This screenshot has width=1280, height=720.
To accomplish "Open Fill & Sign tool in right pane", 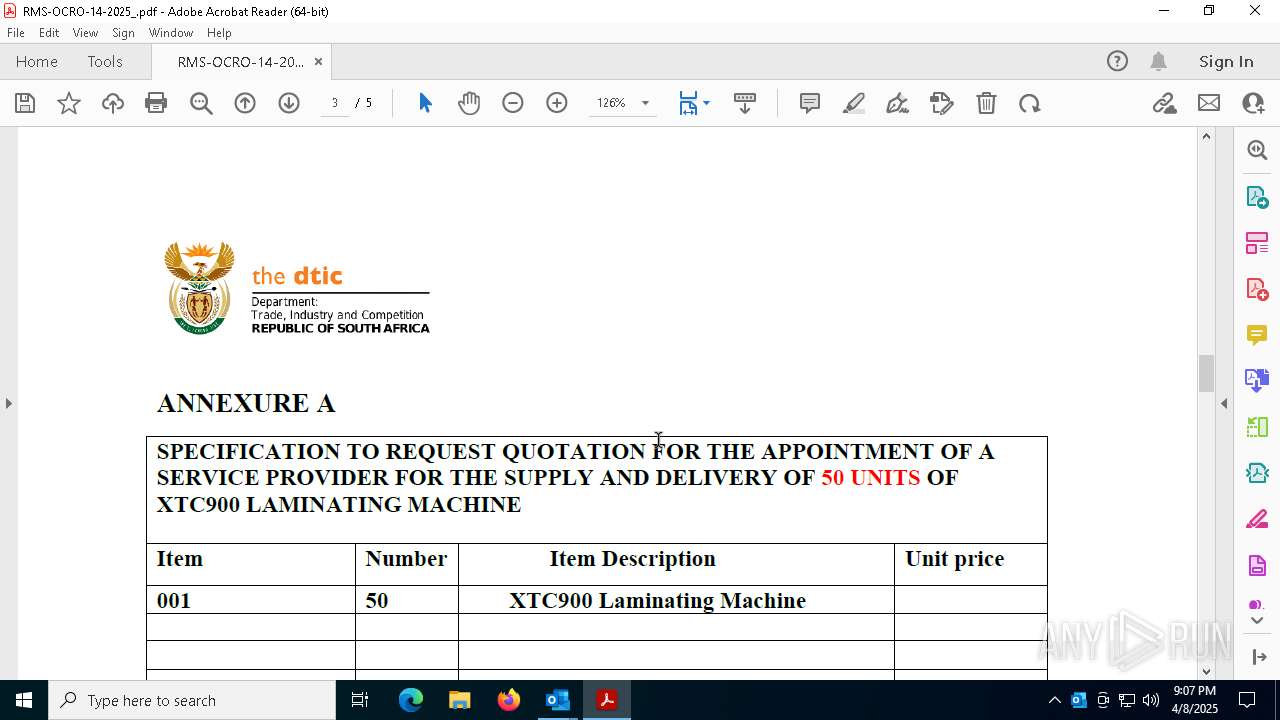I will 1257,520.
